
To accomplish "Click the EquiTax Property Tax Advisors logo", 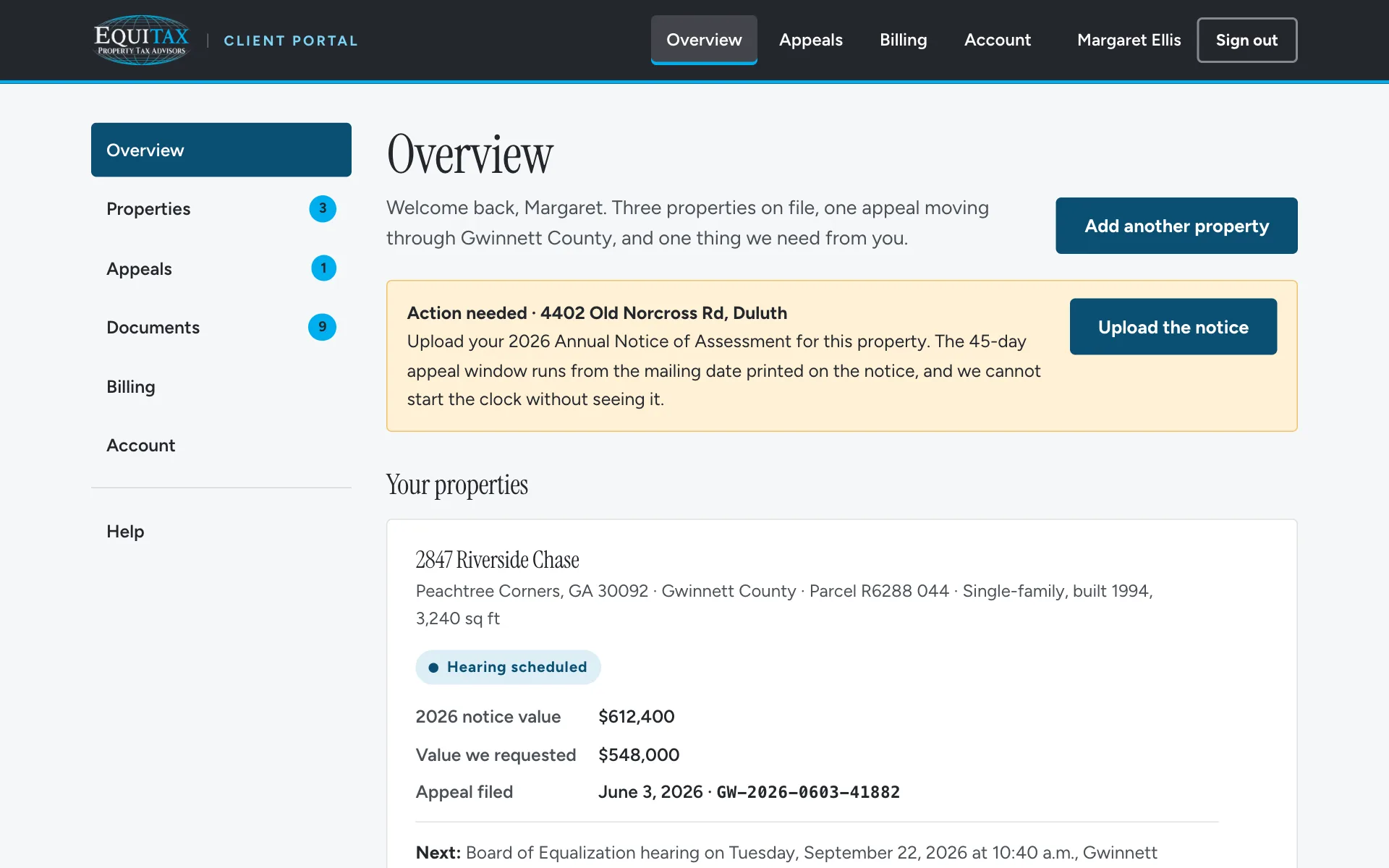I will (x=142, y=40).
